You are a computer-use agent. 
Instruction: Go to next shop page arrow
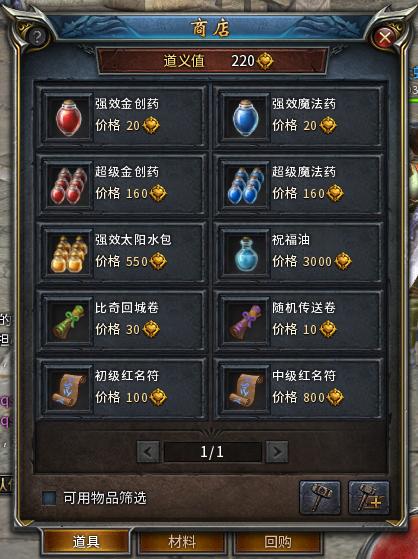click(277, 452)
